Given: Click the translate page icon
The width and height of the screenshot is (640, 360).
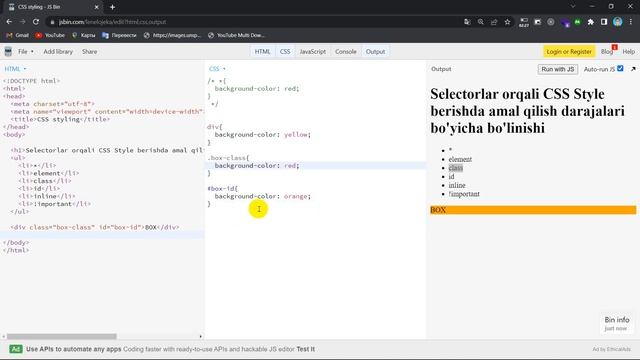Looking at the screenshot, I should click(467, 22).
